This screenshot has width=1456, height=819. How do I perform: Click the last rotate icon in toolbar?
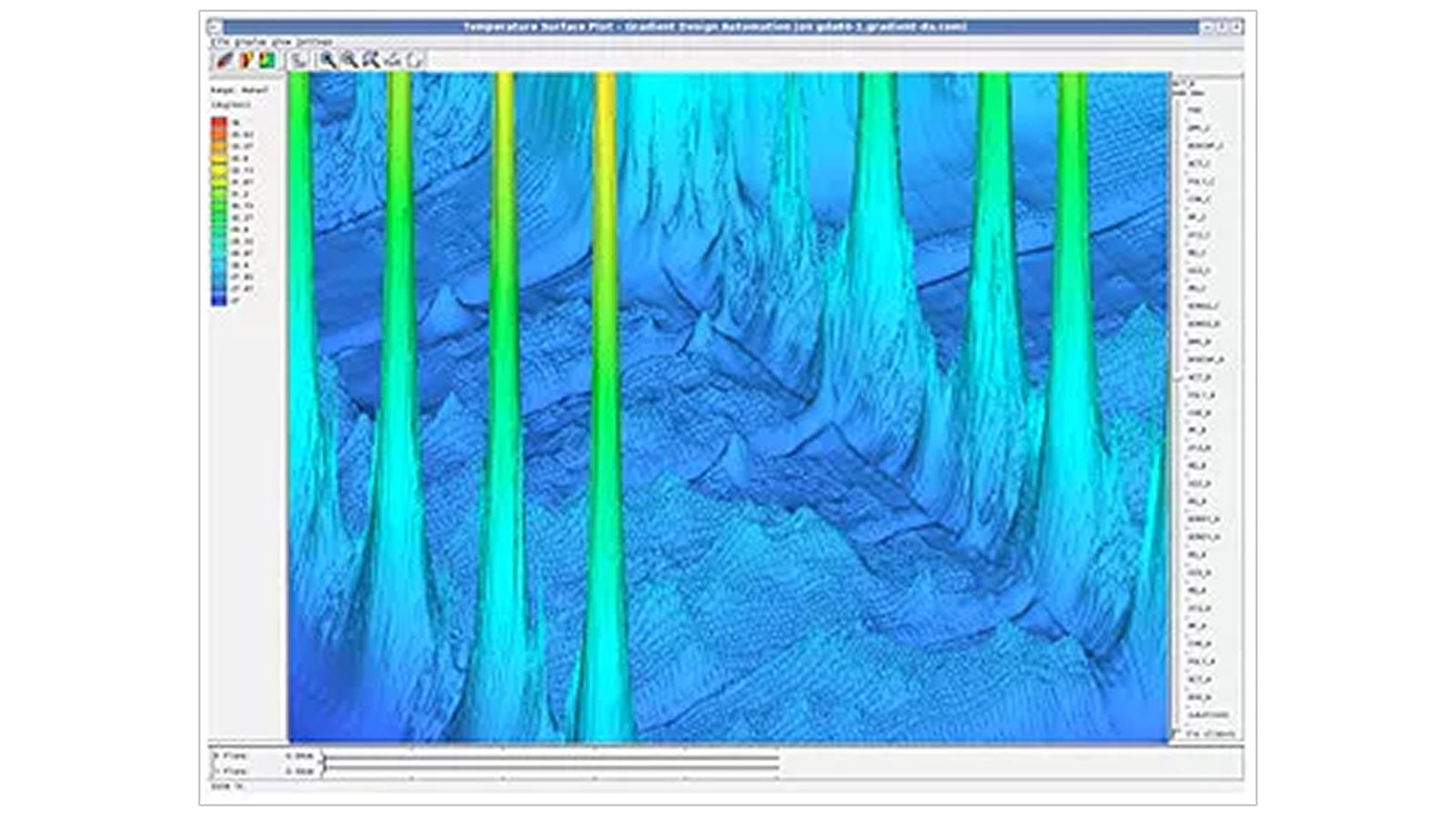click(415, 60)
